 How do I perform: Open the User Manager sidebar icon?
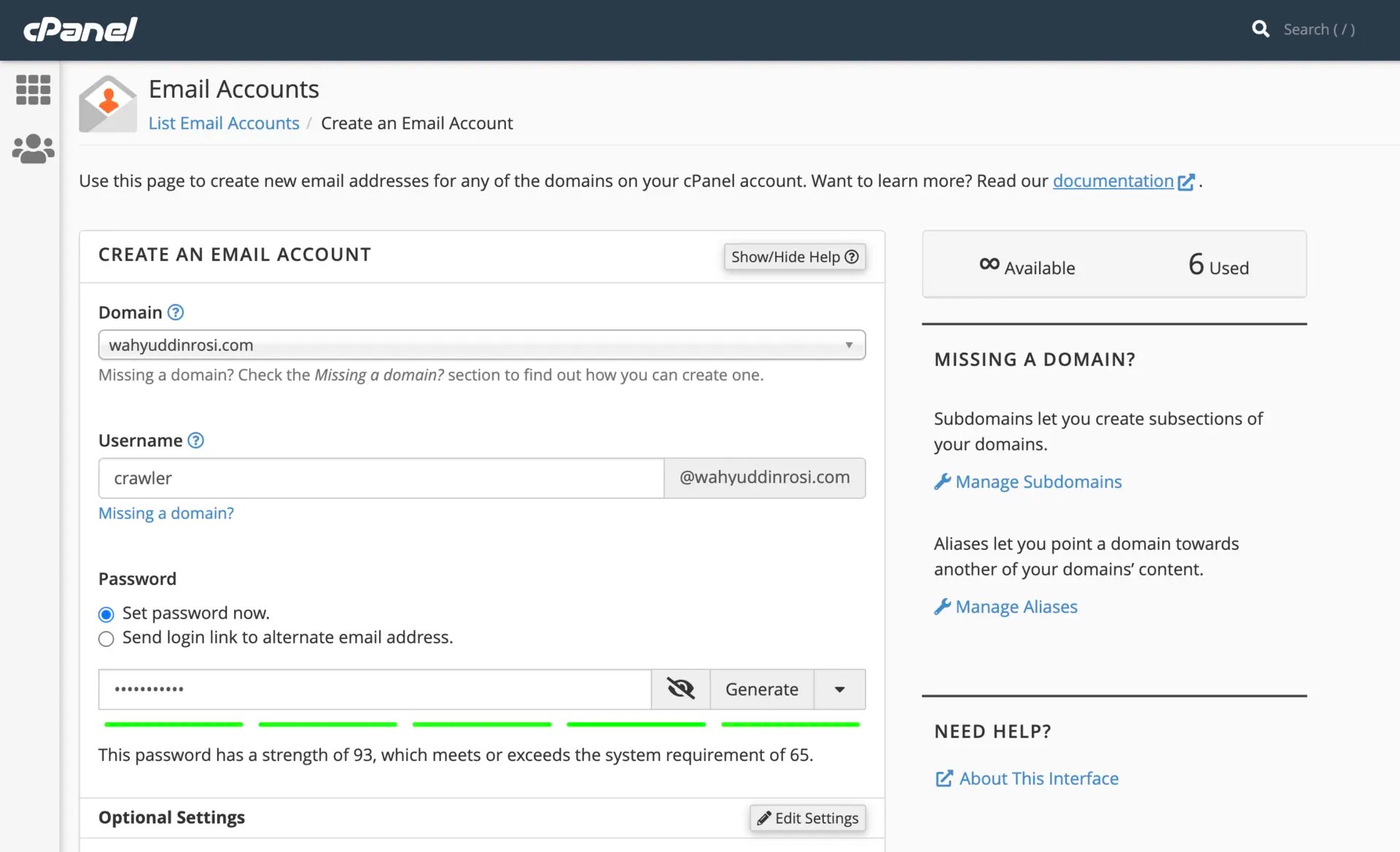(34, 149)
